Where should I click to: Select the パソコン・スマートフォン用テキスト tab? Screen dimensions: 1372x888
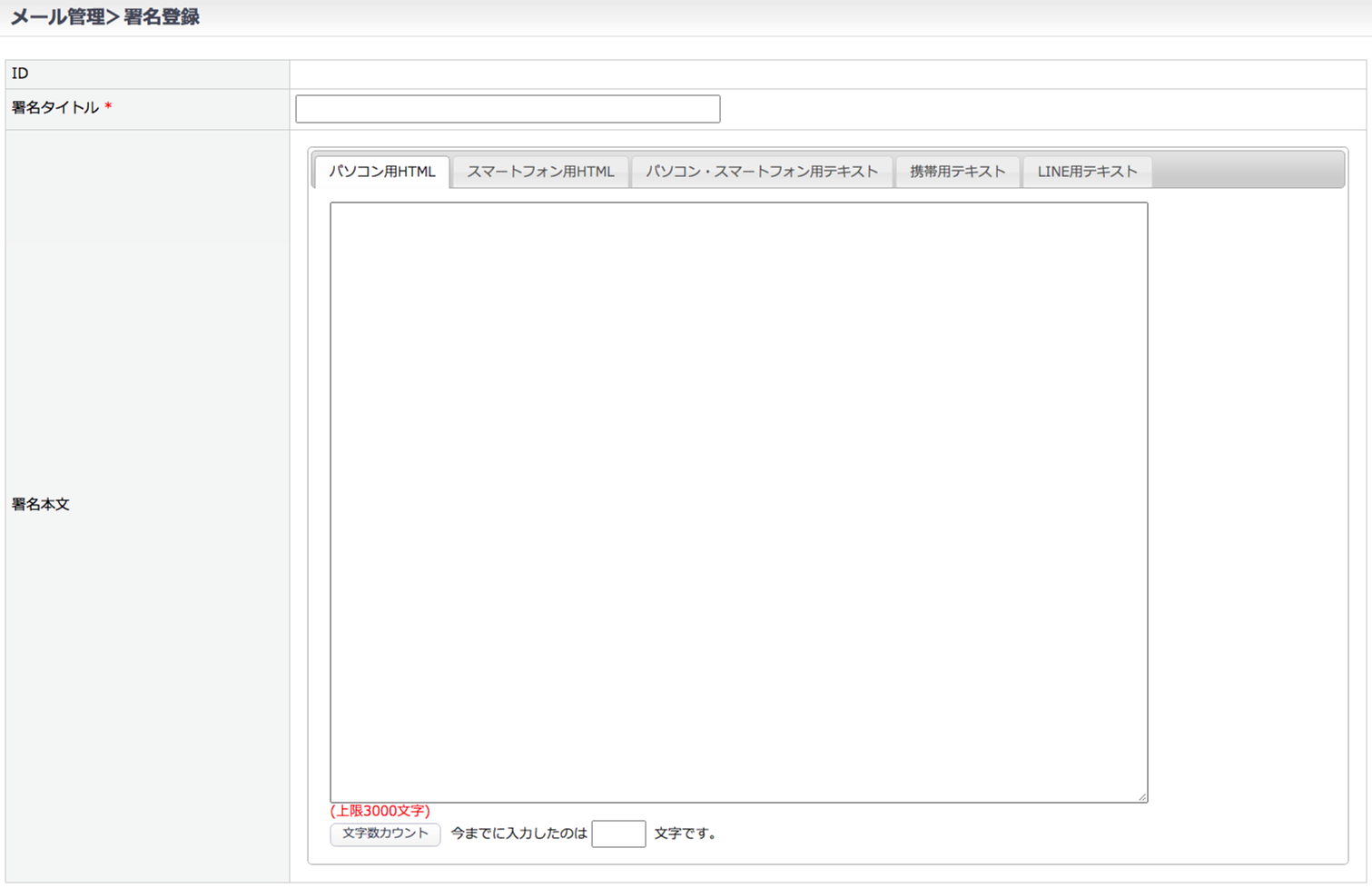[x=762, y=172]
